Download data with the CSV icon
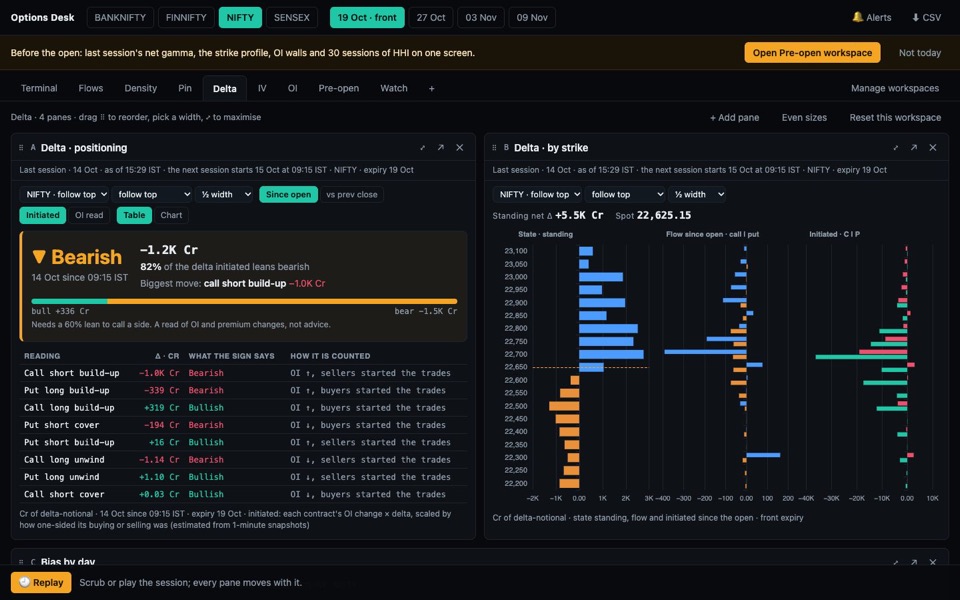Image resolution: width=960 pixels, height=600 pixels. (x=915, y=18)
